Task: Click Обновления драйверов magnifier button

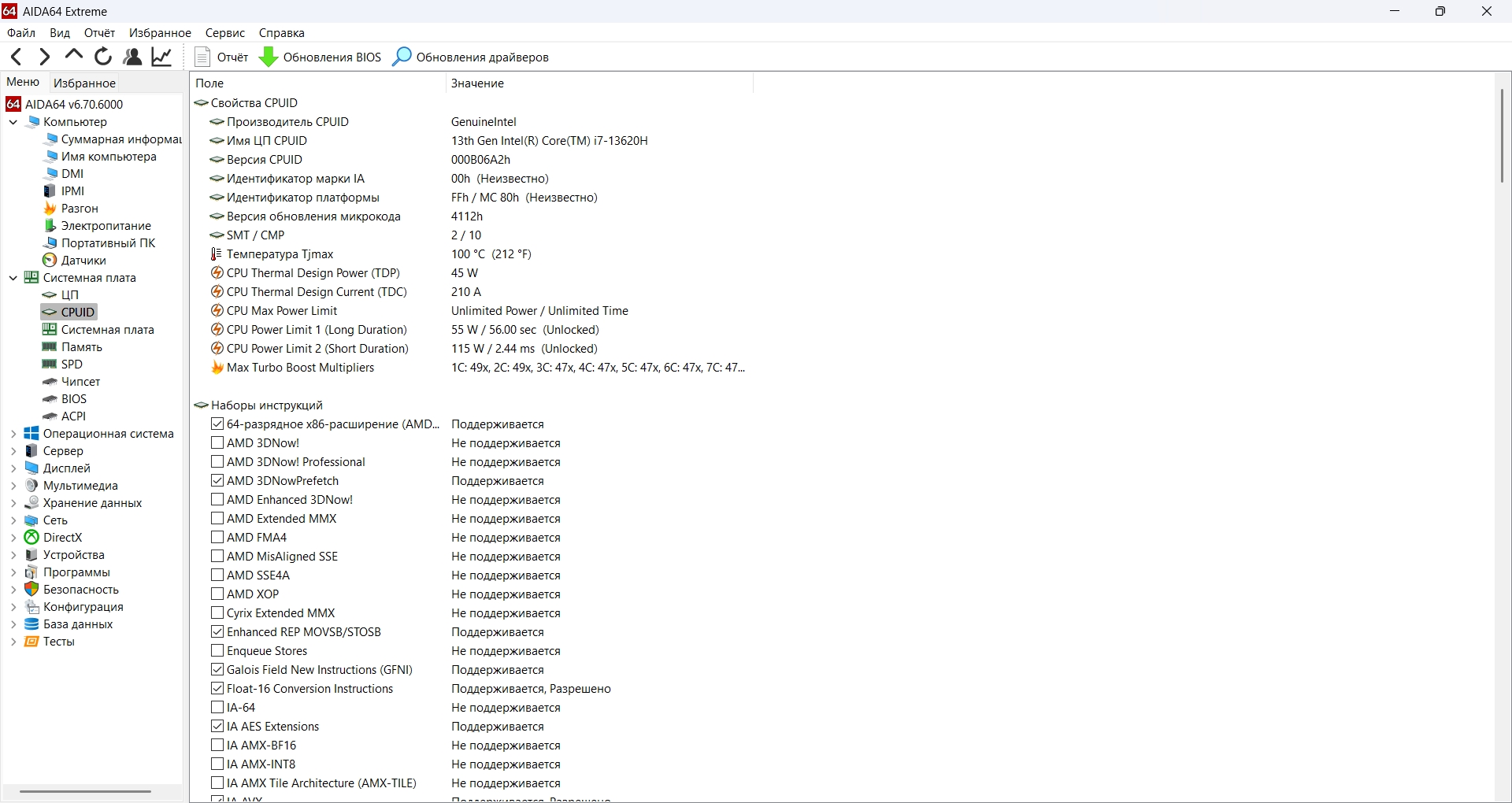Action: click(470, 57)
